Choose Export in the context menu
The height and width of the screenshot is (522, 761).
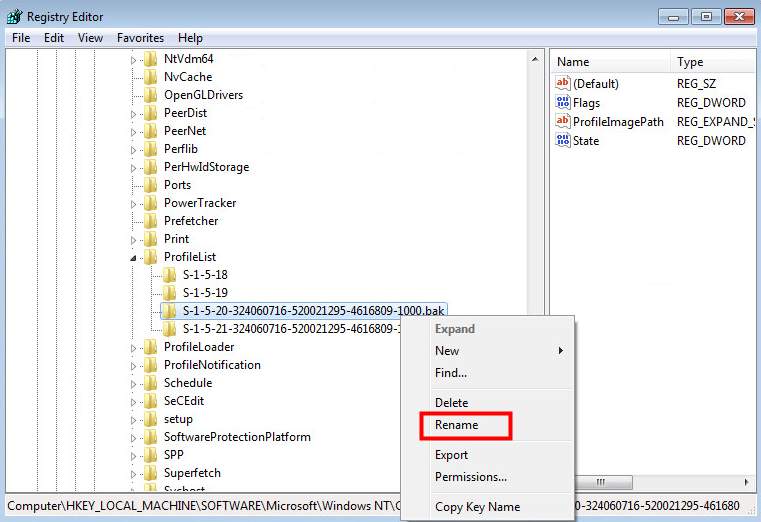pos(488,455)
